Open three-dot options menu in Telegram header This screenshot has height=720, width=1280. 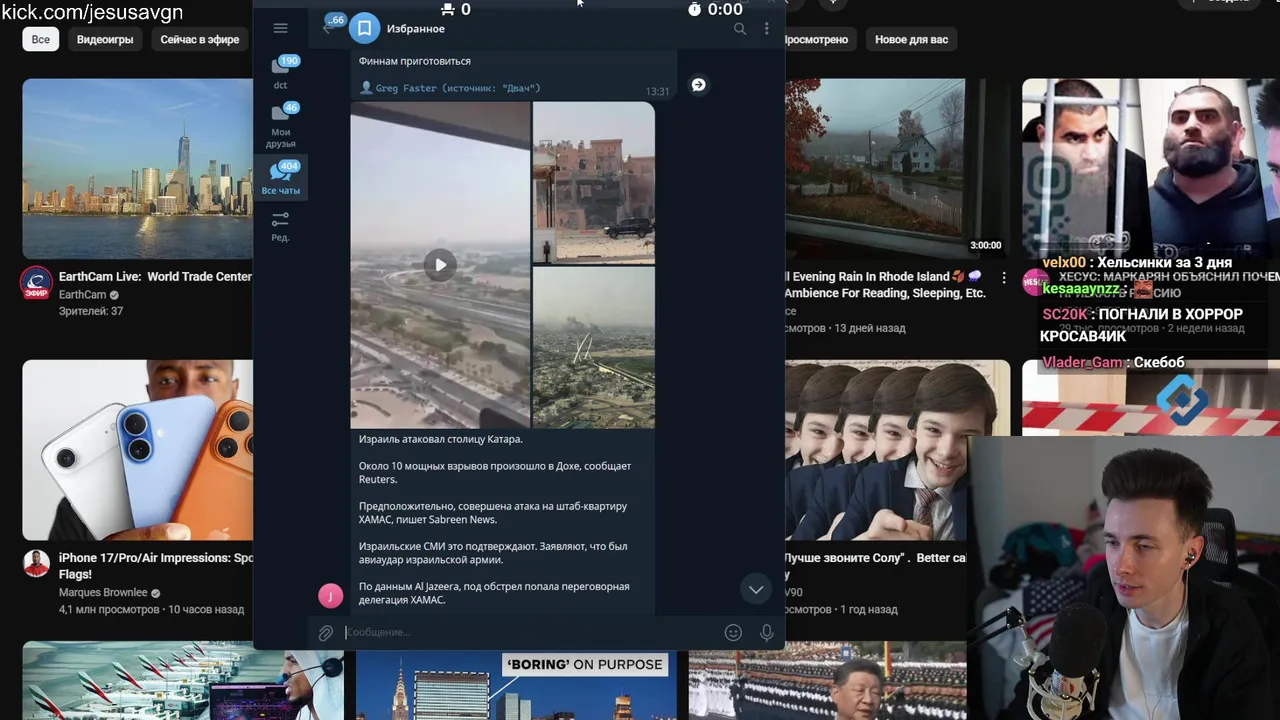coord(767,29)
